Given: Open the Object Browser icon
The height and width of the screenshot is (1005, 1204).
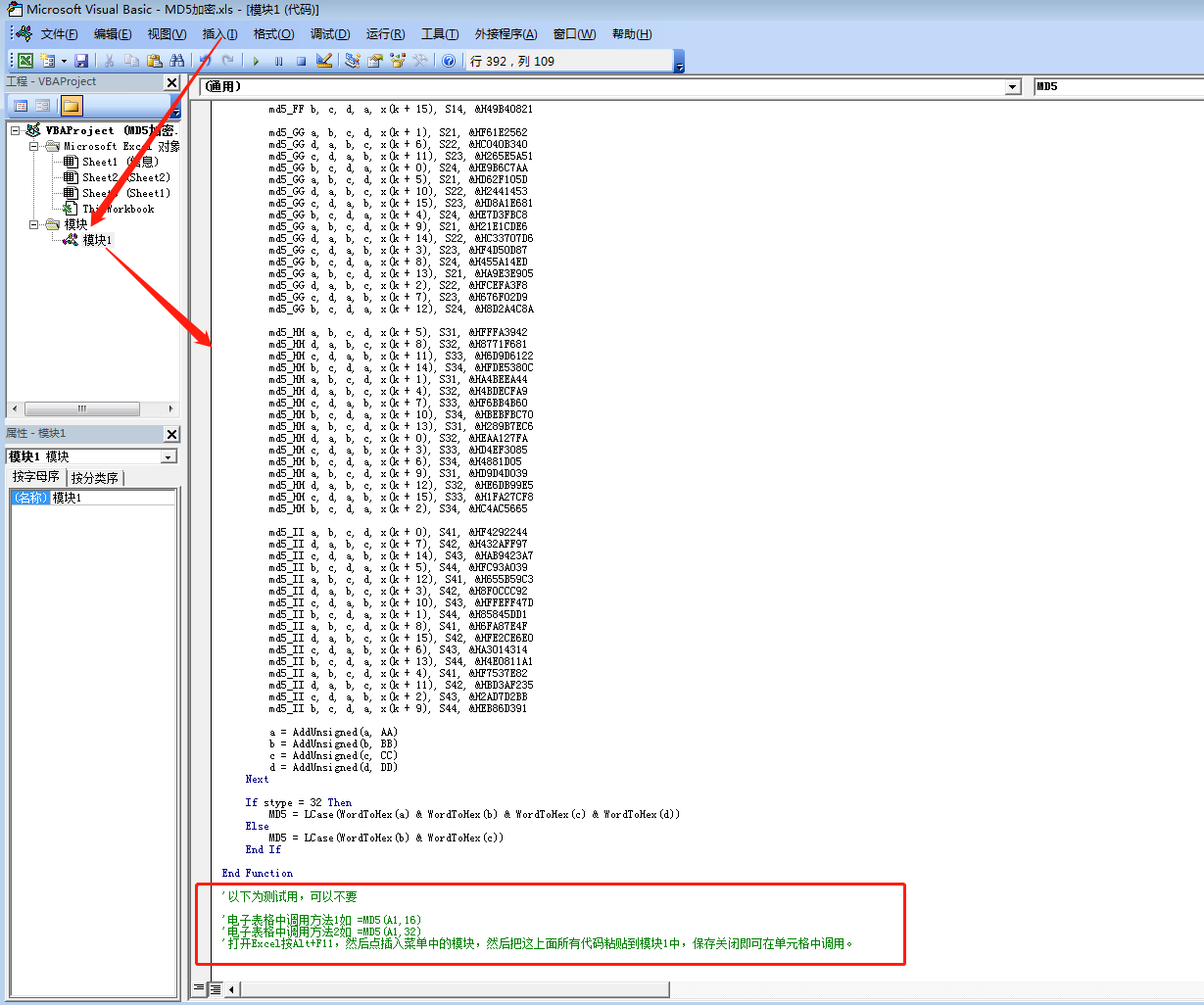Looking at the screenshot, I should 397,60.
